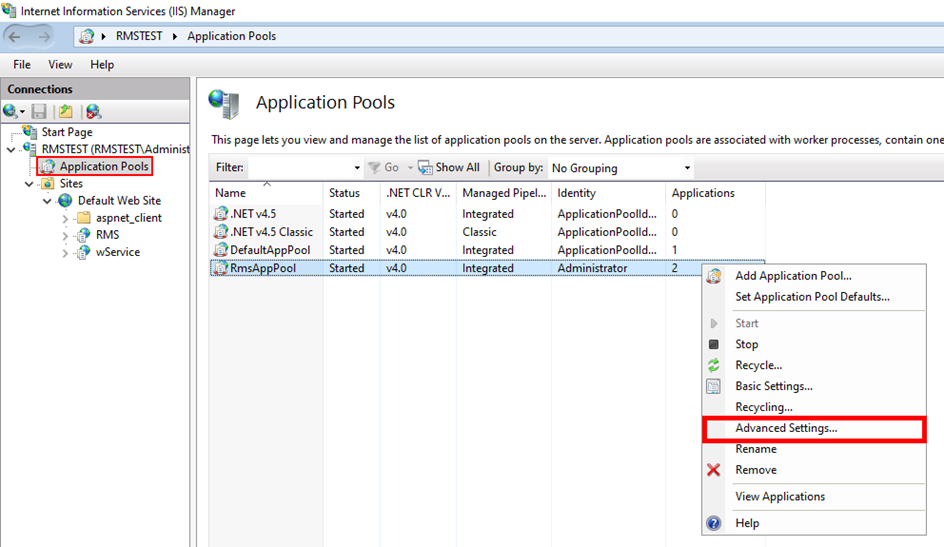
Task: Collapse the RMSTEST server node
Action: pyautogui.click(x=11, y=149)
